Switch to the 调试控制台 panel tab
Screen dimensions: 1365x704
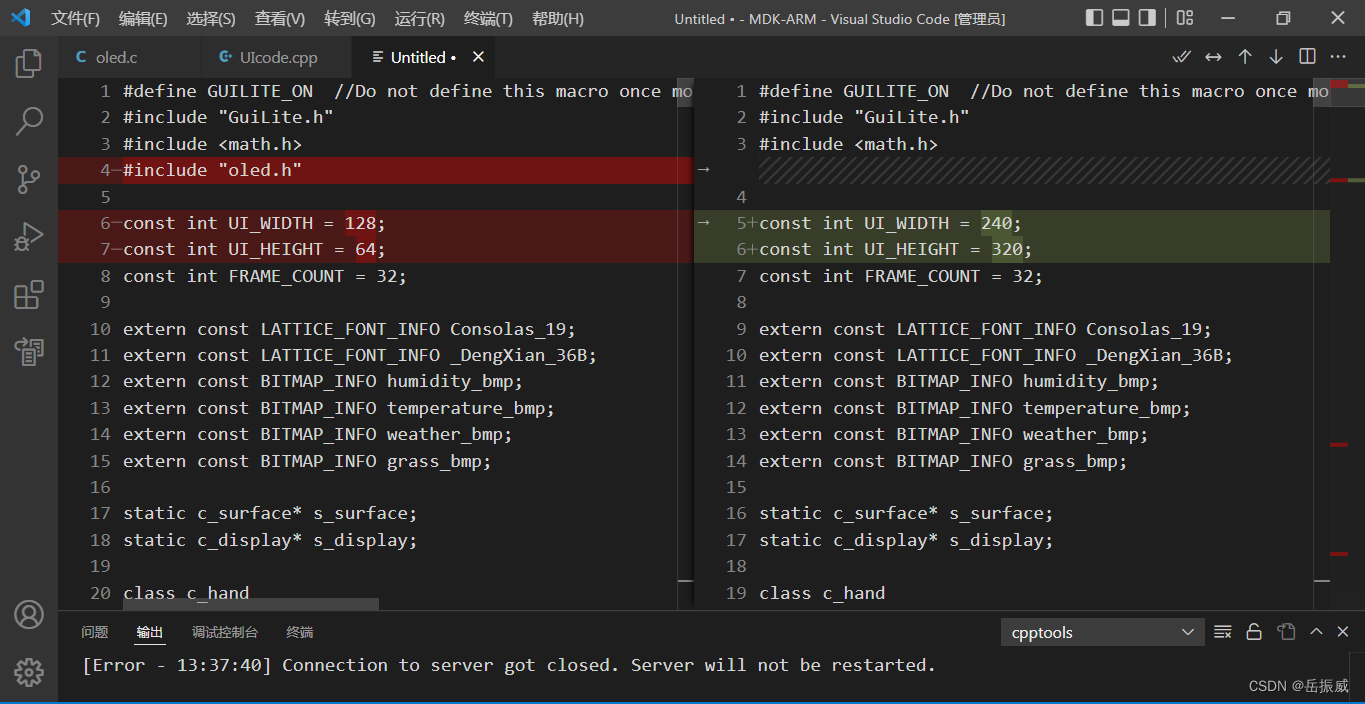[x=225, y=632]
